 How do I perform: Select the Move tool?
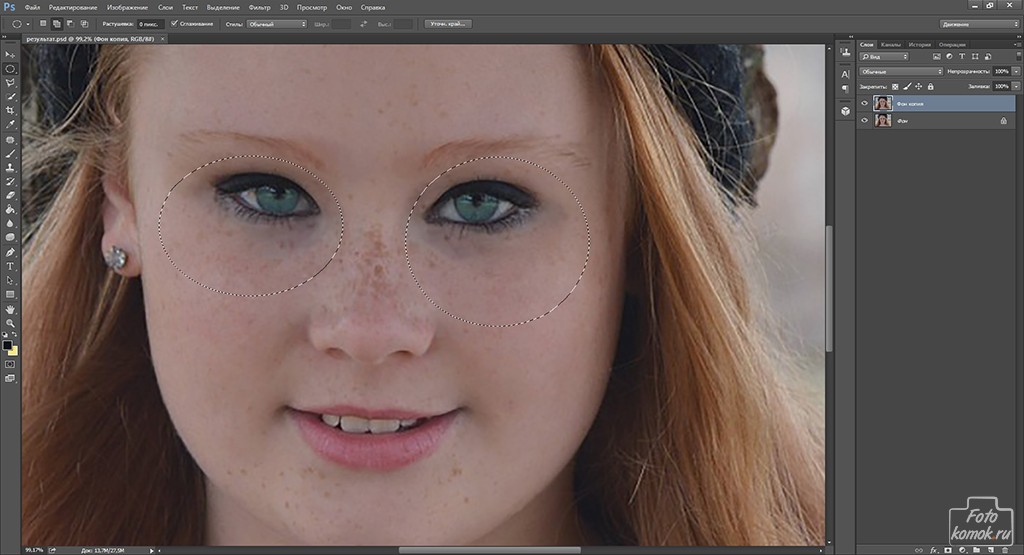click(x=10, y=55)
